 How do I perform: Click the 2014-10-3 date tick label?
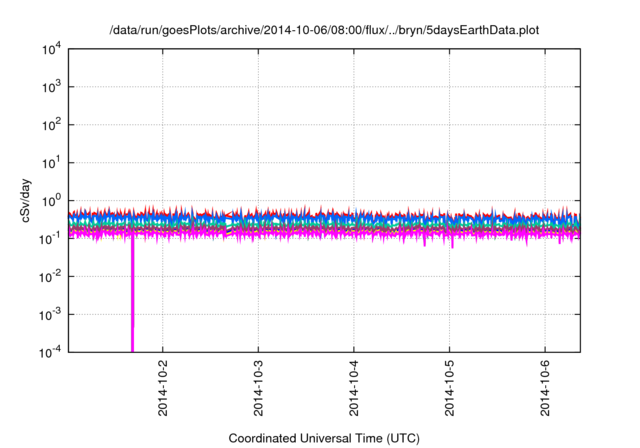coord(258,388)
